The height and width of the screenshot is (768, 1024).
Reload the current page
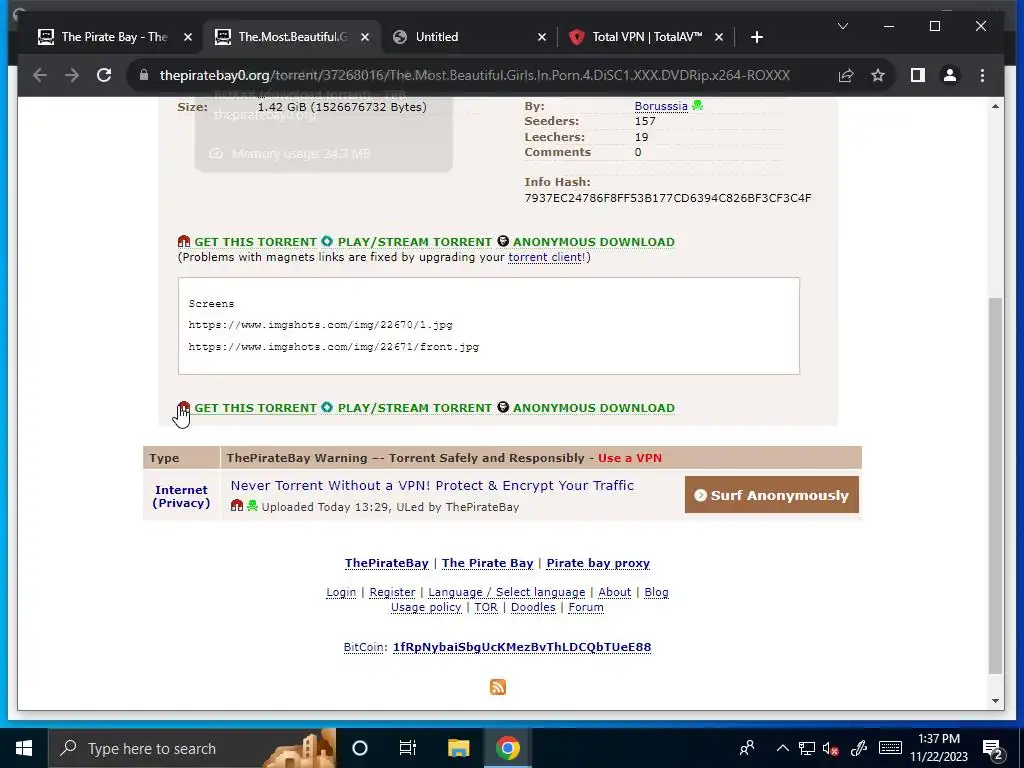(104, 75)
